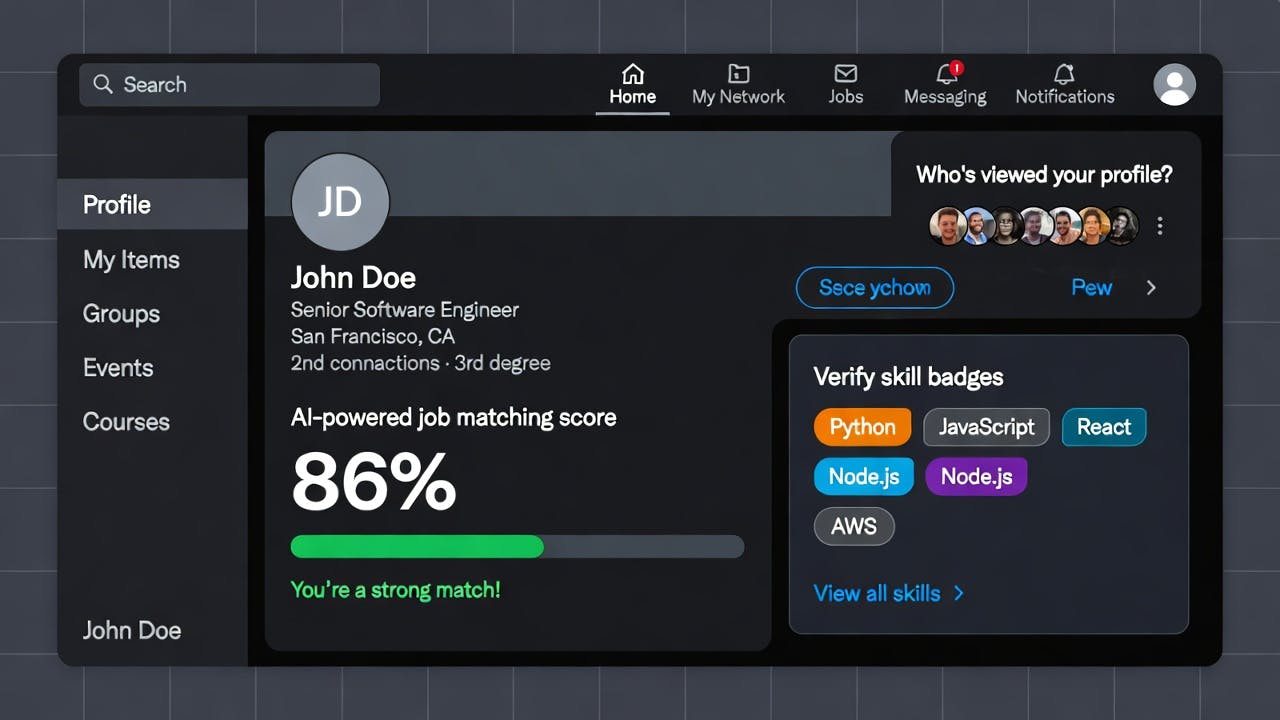Click the green job match progress bar
This screenshot has height=720, width=1280.
(x=415, y=547)
